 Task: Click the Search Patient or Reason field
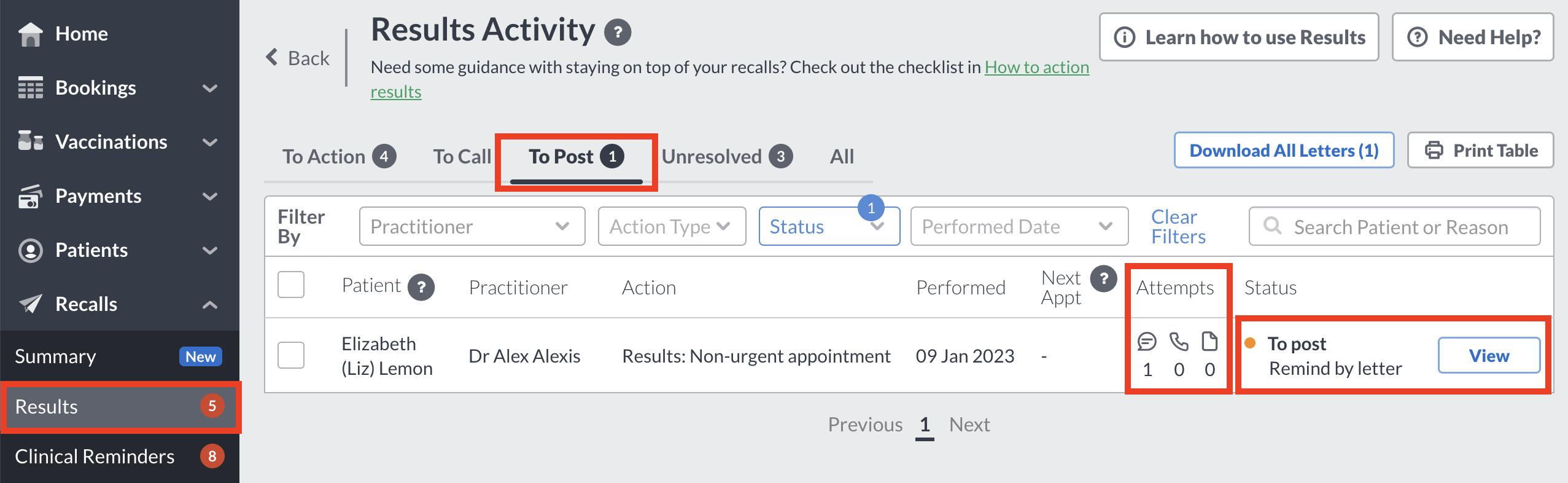[x=1394, y=226]
